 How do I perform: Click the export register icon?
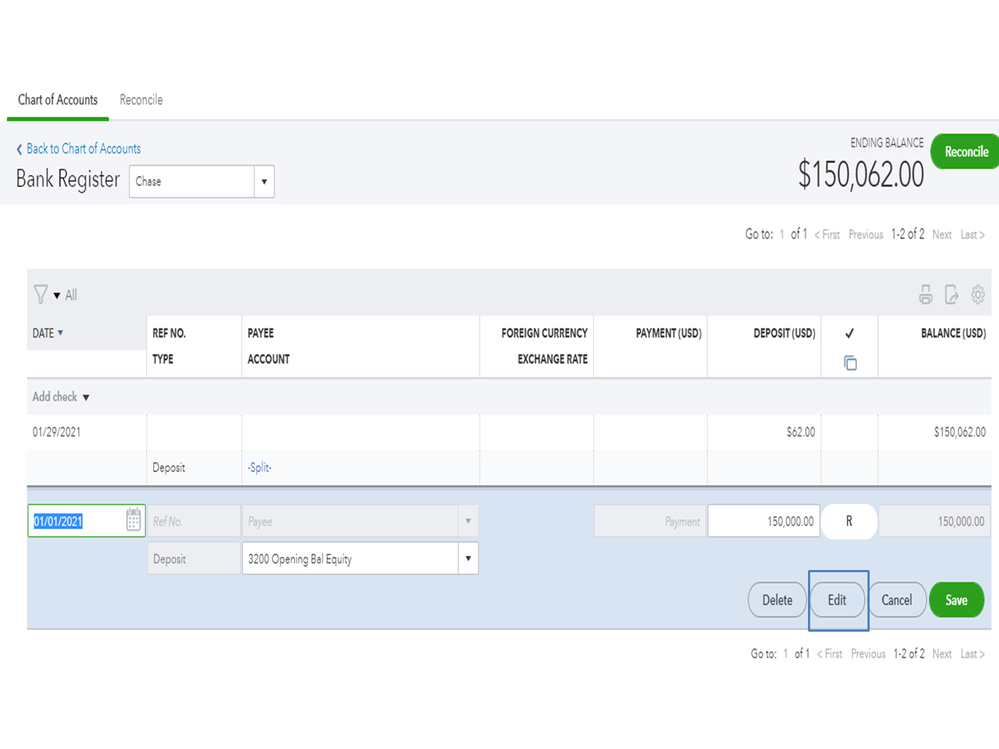(x=951, y=295)
